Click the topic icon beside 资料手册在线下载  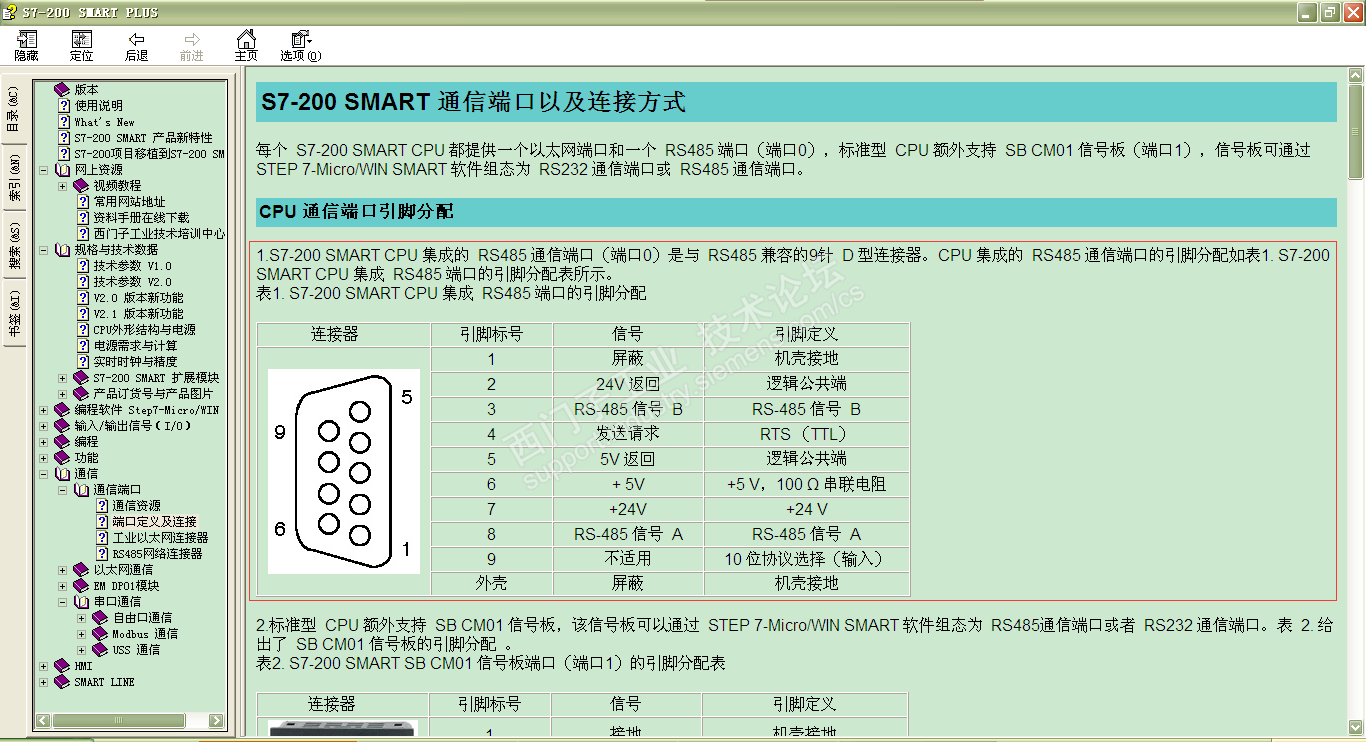84,217
